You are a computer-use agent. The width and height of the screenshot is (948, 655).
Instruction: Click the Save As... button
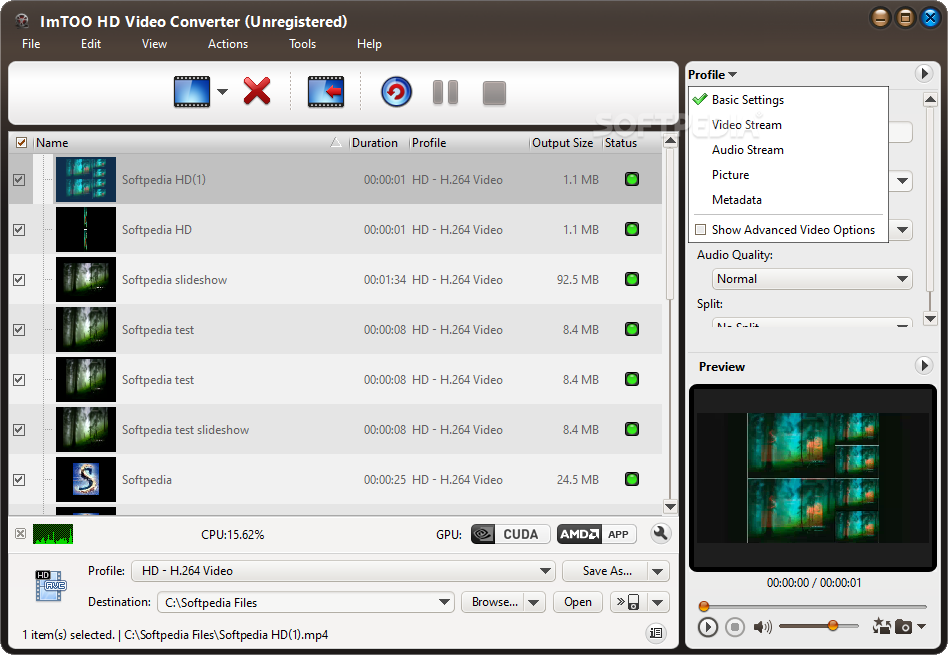point(606,571)
